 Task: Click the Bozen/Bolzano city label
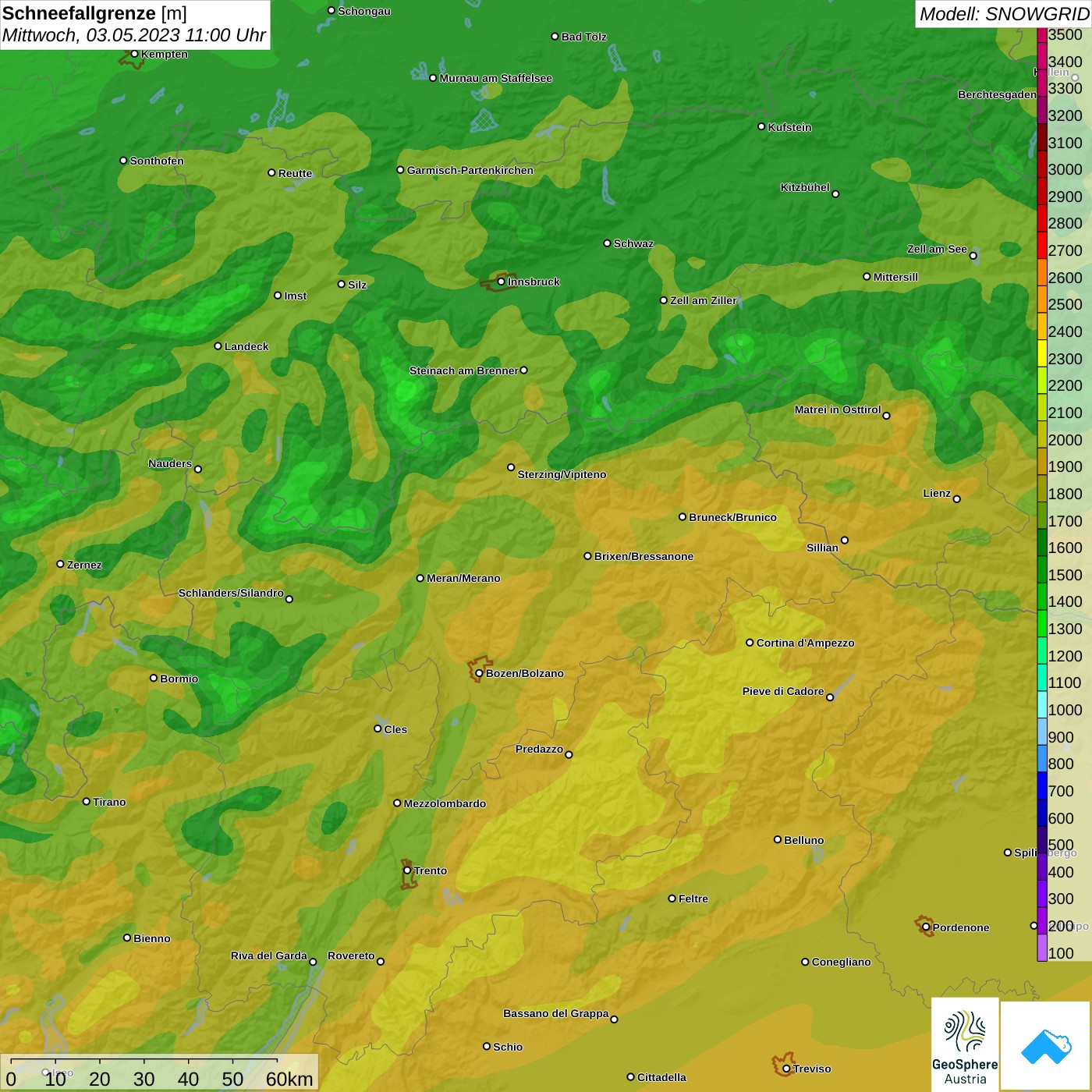[524, 673]
